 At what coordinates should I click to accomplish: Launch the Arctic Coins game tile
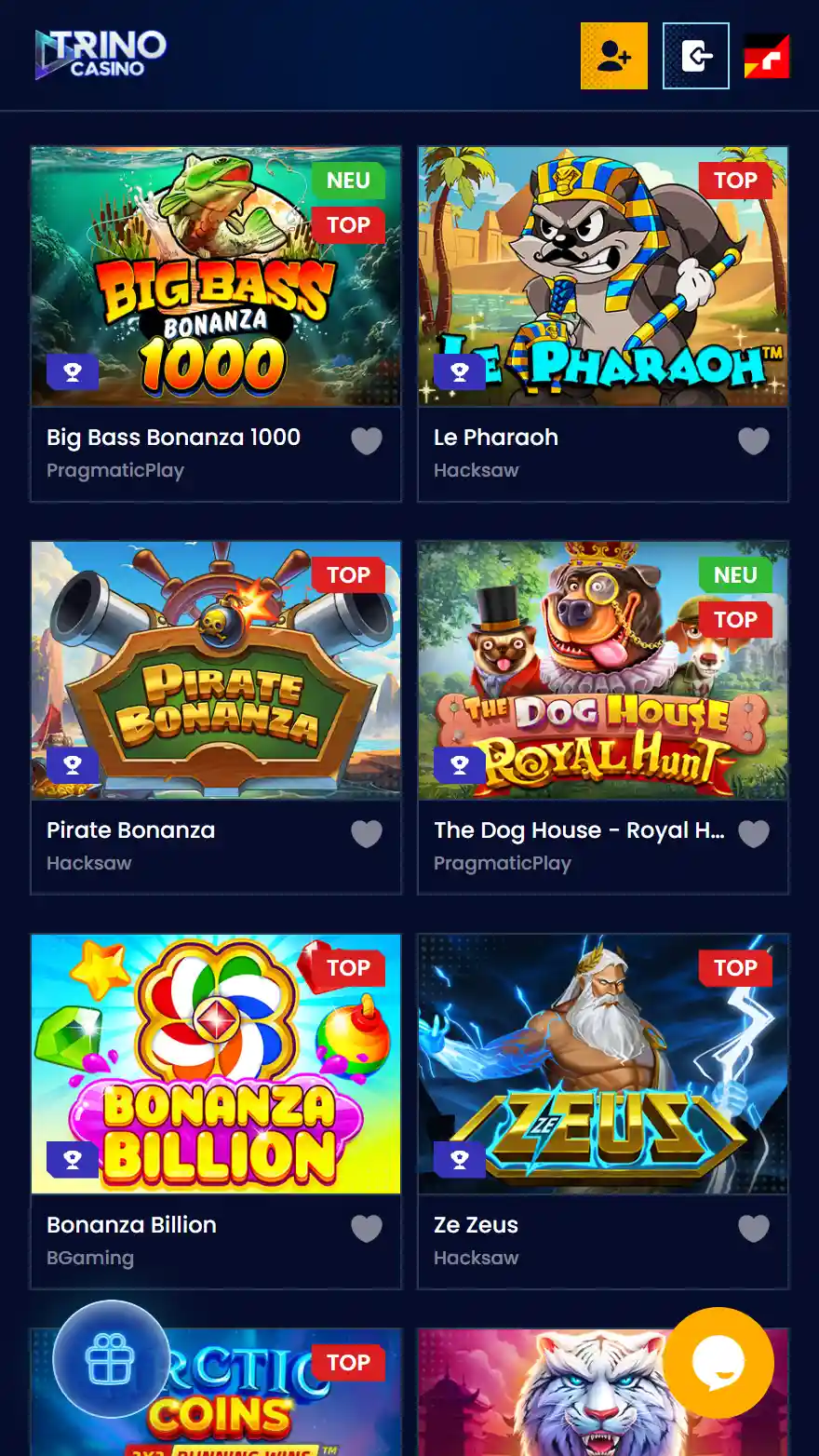216,1393
